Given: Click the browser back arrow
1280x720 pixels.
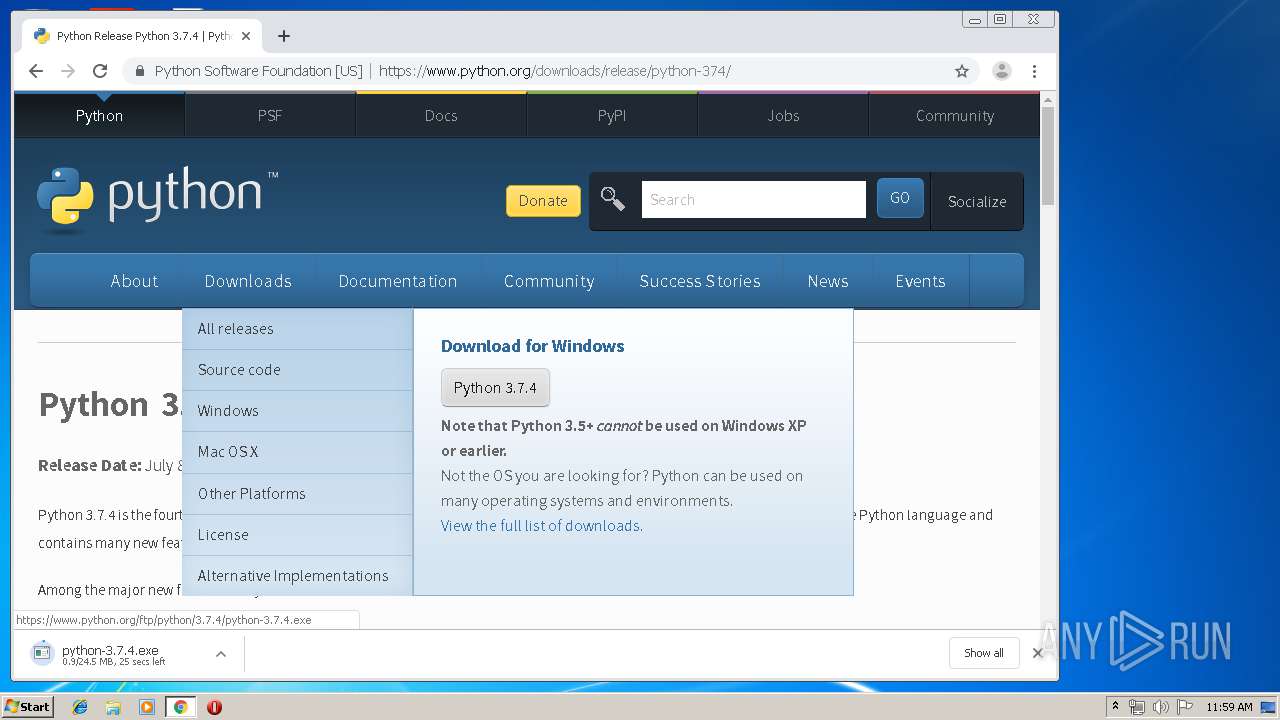Looking at the screenshot, I should point(36,71).
